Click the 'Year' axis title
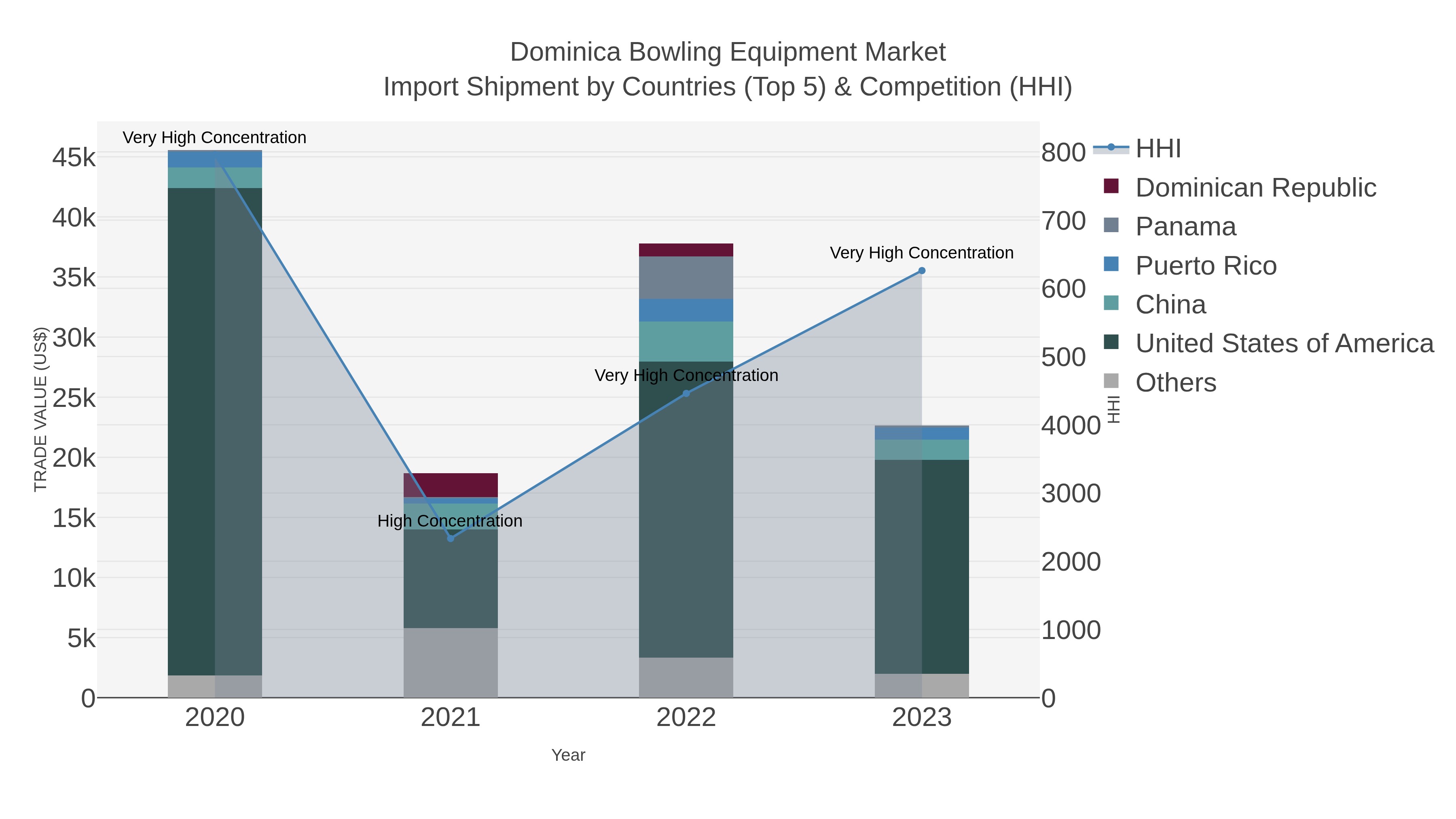The image size is (1456, 819). pos(568,755)
